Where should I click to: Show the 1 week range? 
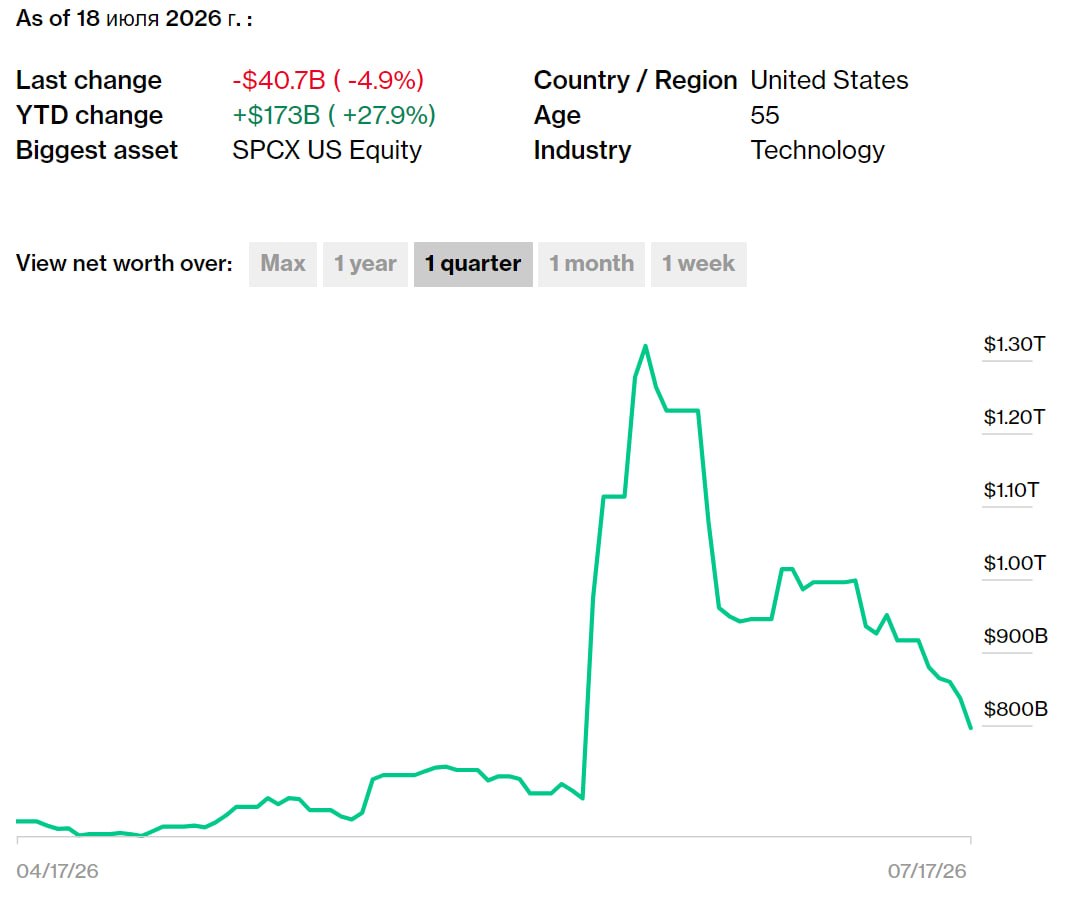pyautogui.click(x=698, y=264)
